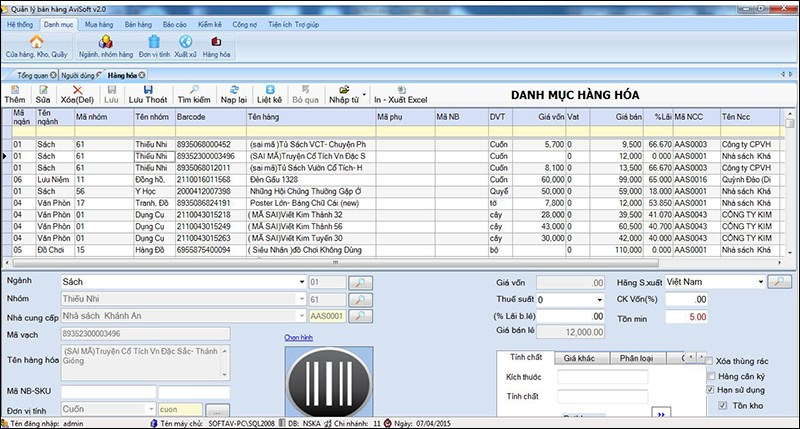
Task: Open Đơn vị tính trash-bin icon
Action: point(152,41)
